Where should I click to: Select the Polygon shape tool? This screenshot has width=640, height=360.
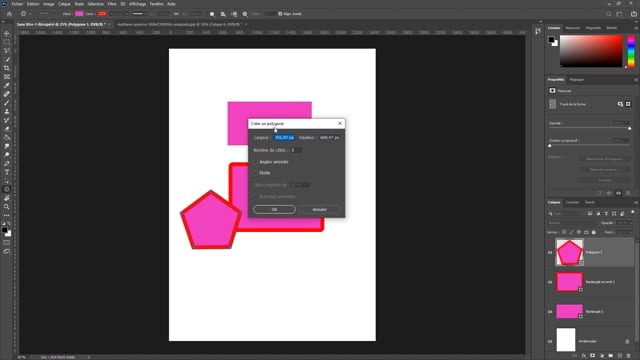point(7,189)
